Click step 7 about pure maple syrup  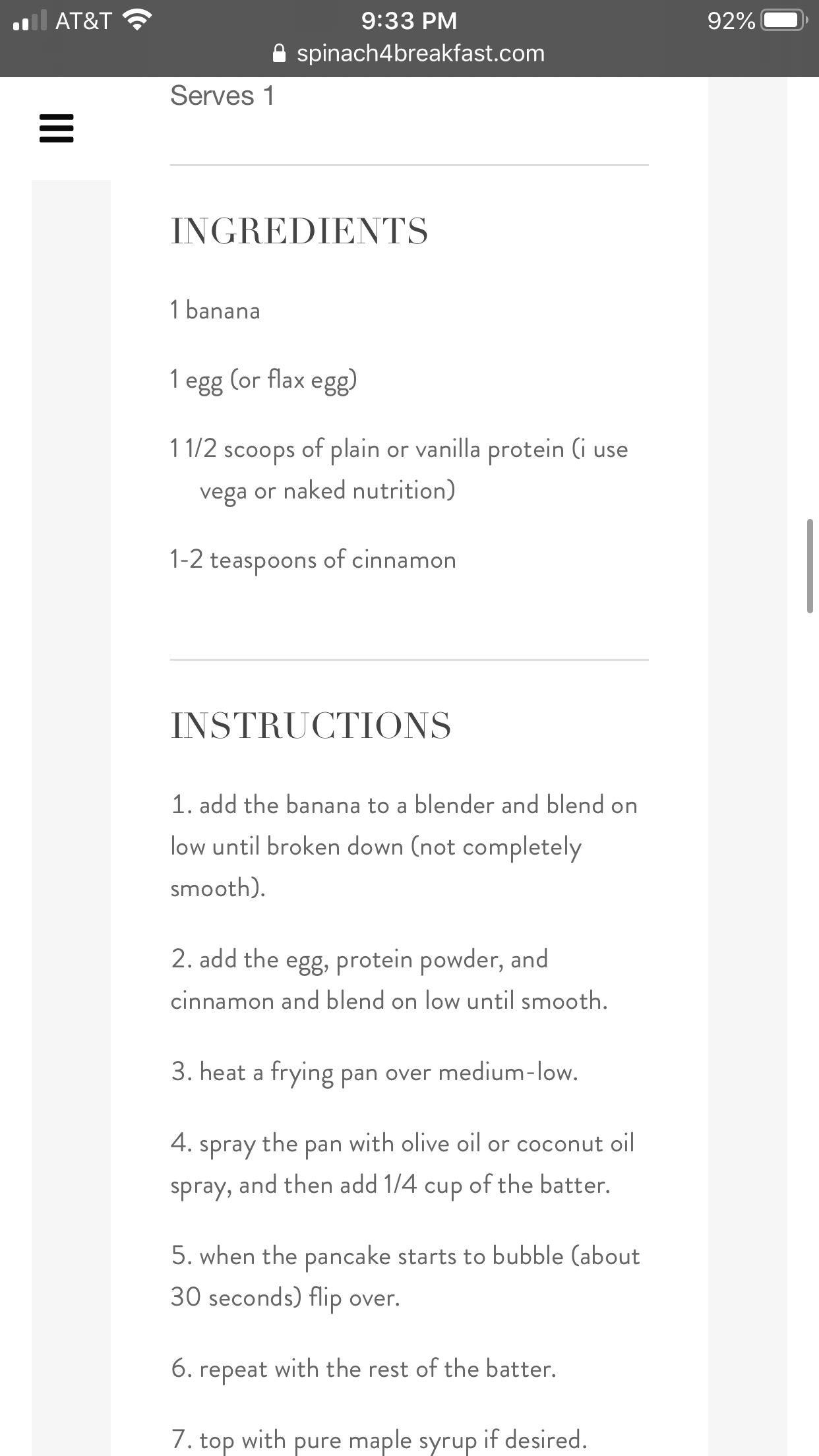coord(379,1440)
